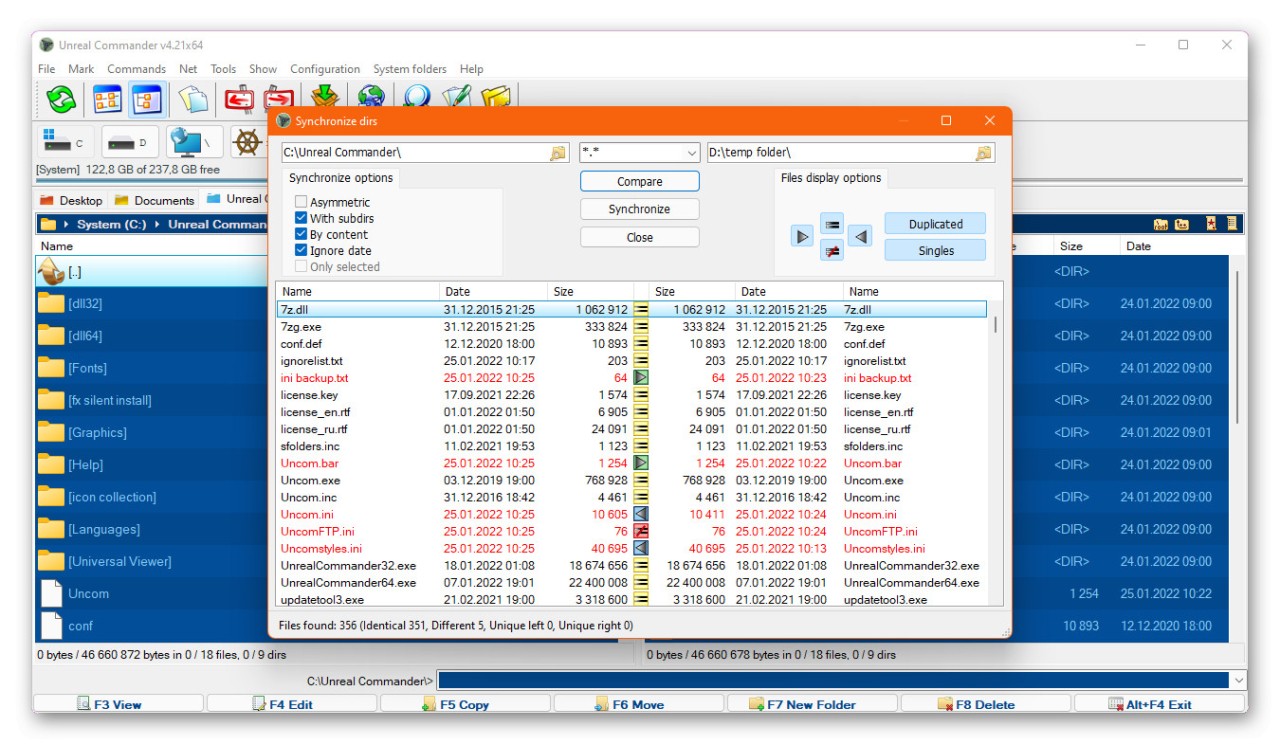Expand the command line history dropdown
Viewport: 1280px width, 745px height.
1239,681
